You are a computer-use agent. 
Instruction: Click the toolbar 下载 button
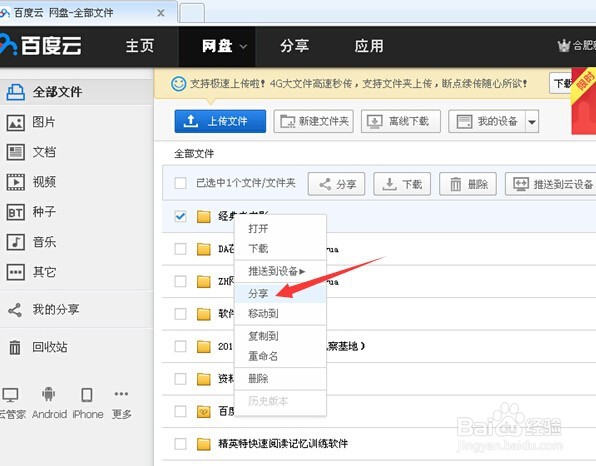coord(402,184)
